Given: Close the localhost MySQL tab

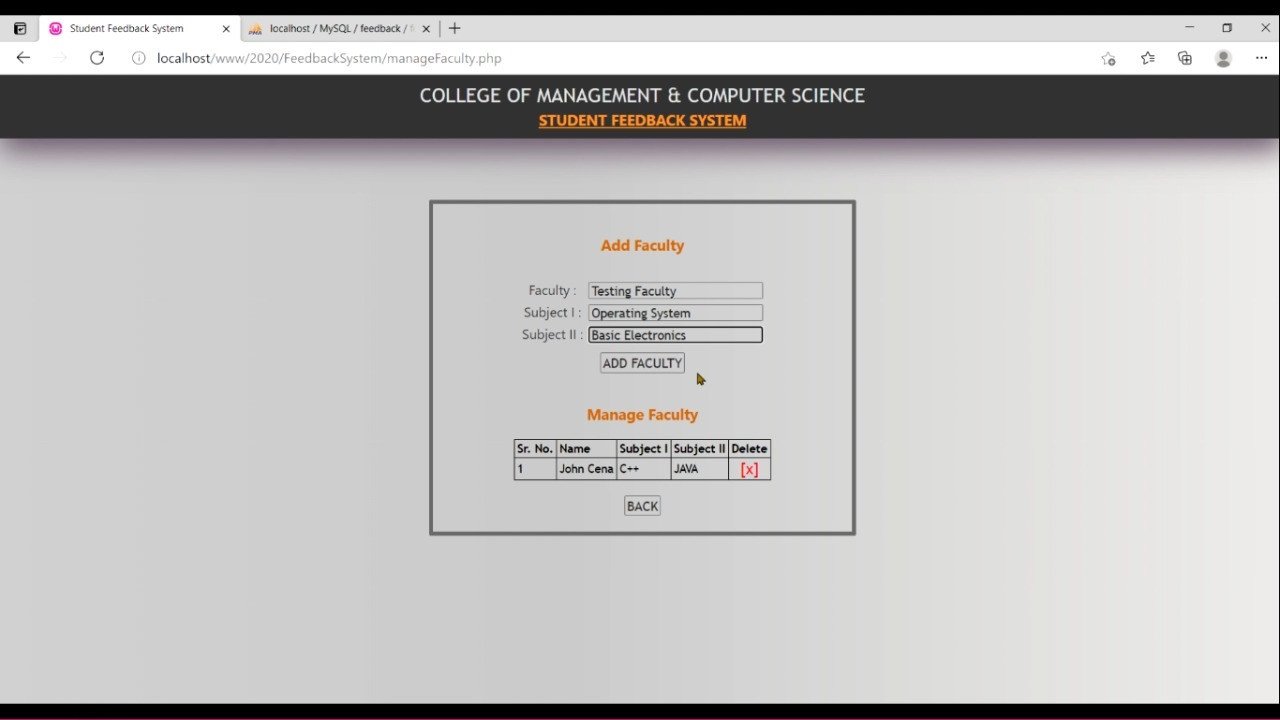Looking at the screenshot, I should click(x=426, y=29).
